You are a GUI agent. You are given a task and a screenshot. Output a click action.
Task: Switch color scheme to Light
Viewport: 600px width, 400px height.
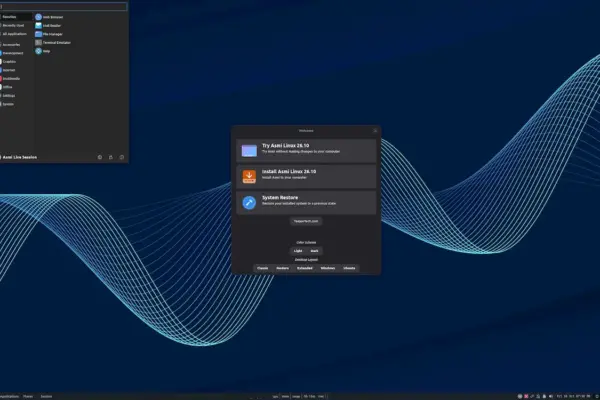click(298, 251)
